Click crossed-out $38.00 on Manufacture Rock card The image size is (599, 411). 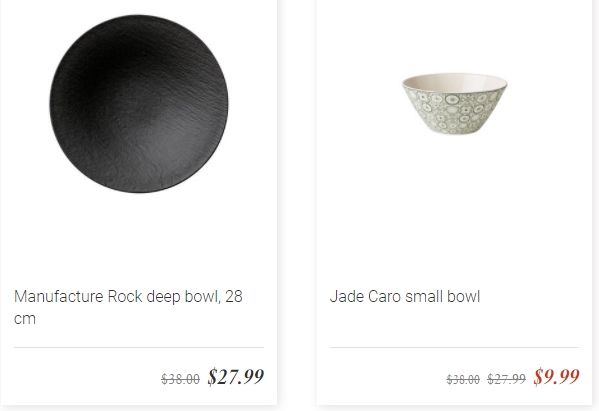(x=180, y=379)
